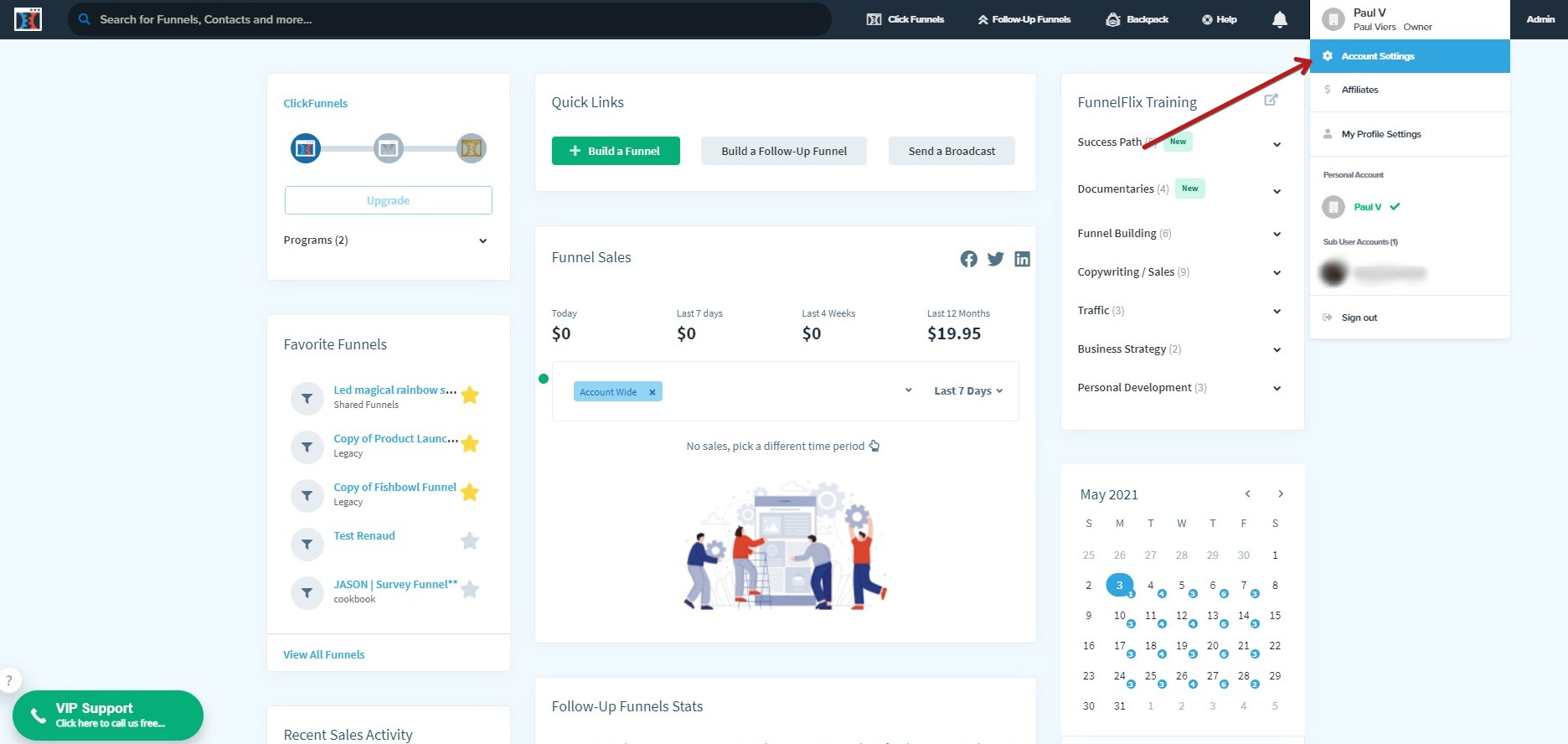Open My Profile Settings
This screenshot has width=1568, height=744.
click(x=1410, y=134)
